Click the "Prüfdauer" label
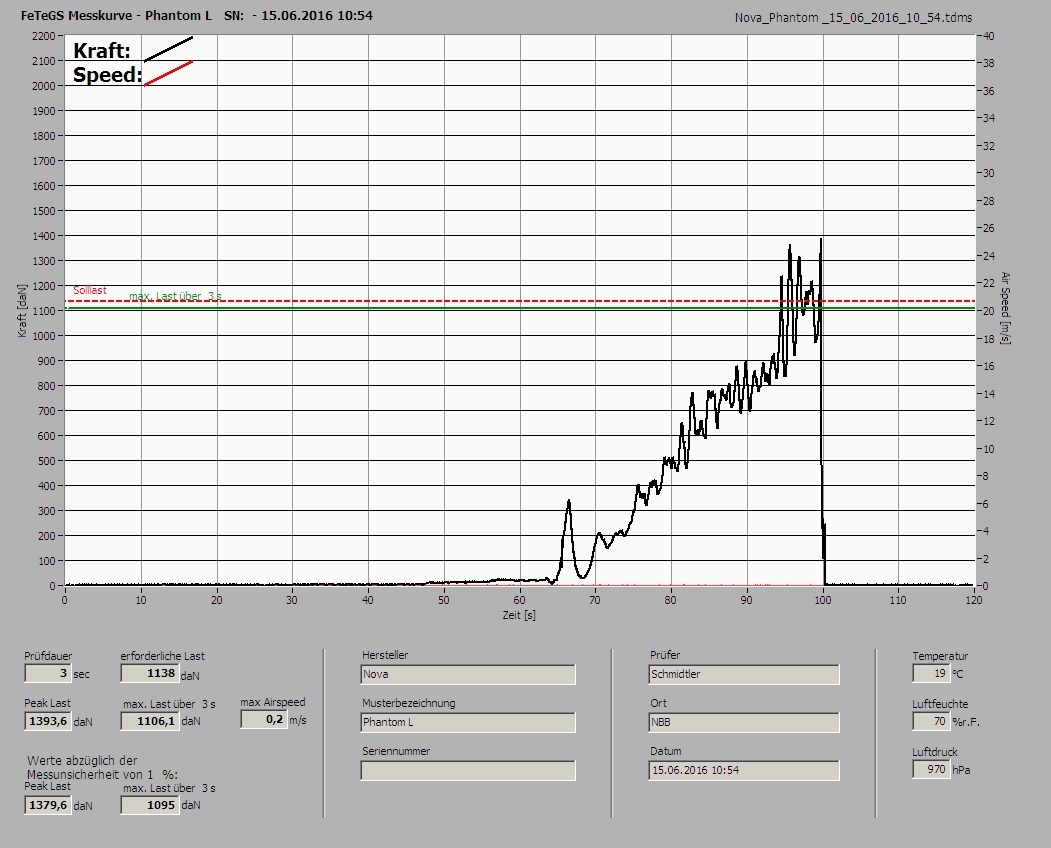Screen dimensions: 1051x848 [48, 656]
